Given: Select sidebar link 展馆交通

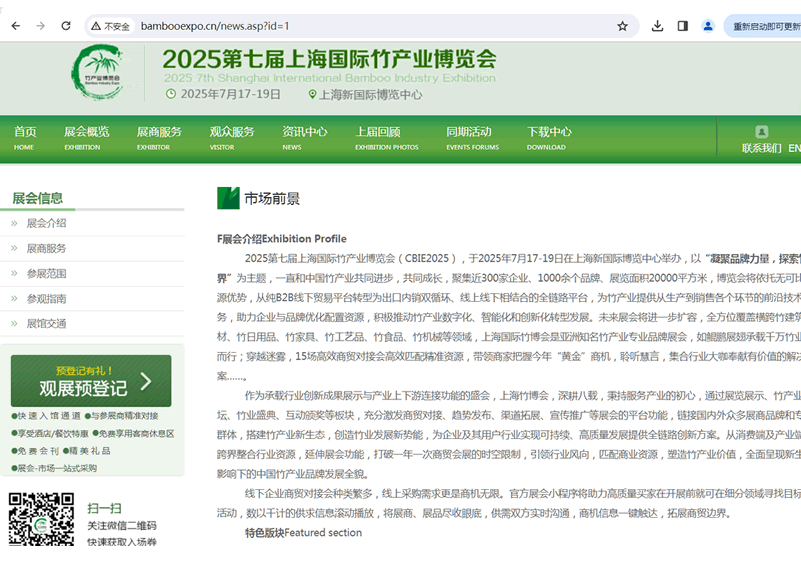Looking at the screenshot, I should coord(46,323).
